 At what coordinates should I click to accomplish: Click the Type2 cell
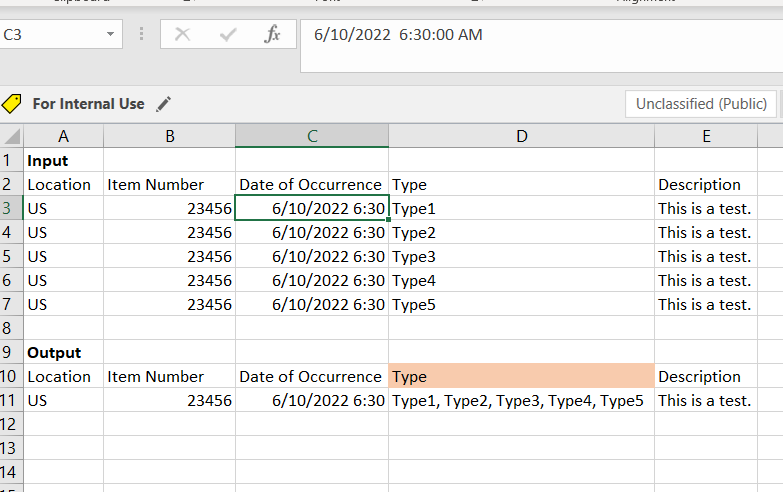(521, 232)
